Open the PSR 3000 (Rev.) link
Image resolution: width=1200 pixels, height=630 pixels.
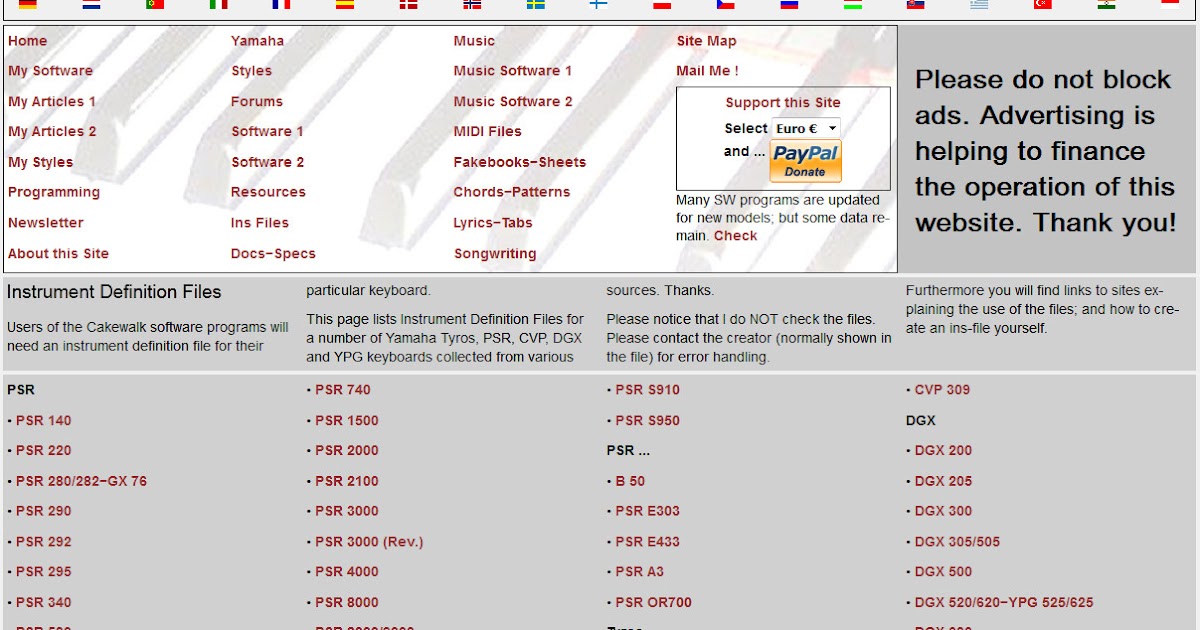pos(369,541)
